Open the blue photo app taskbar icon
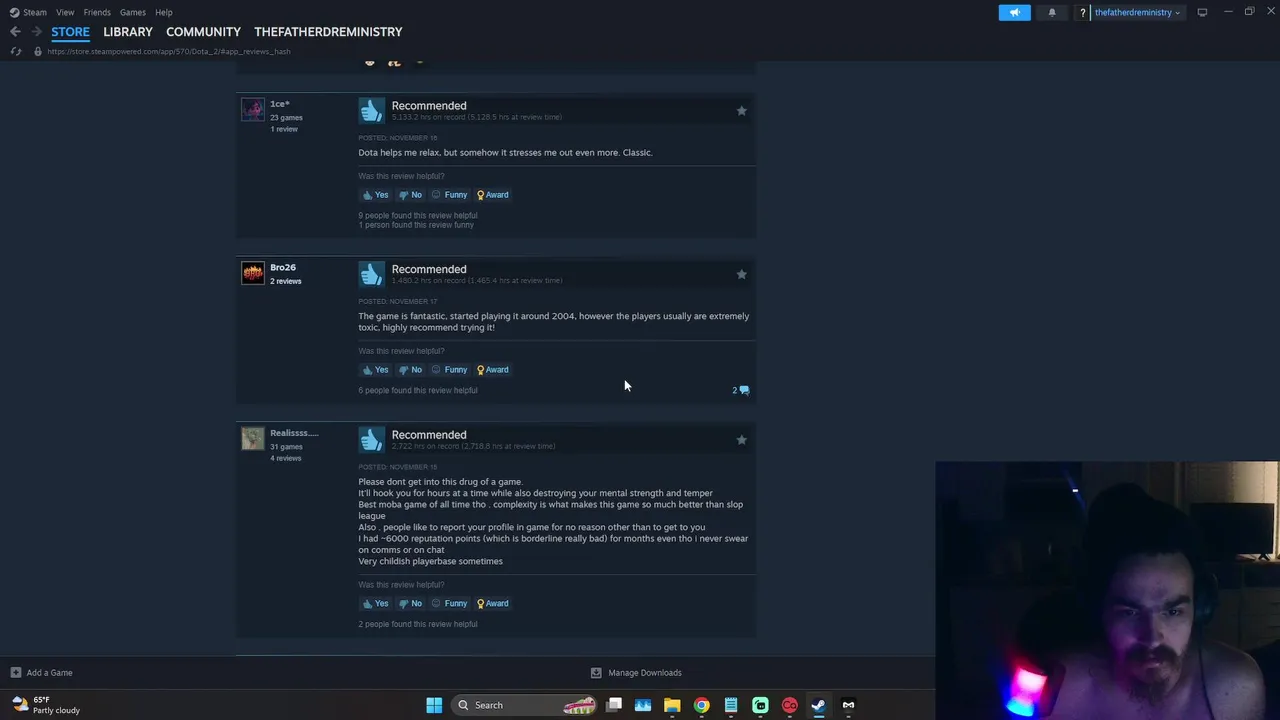The width and height of the screenshot is (1280, 720). (643, 705)
